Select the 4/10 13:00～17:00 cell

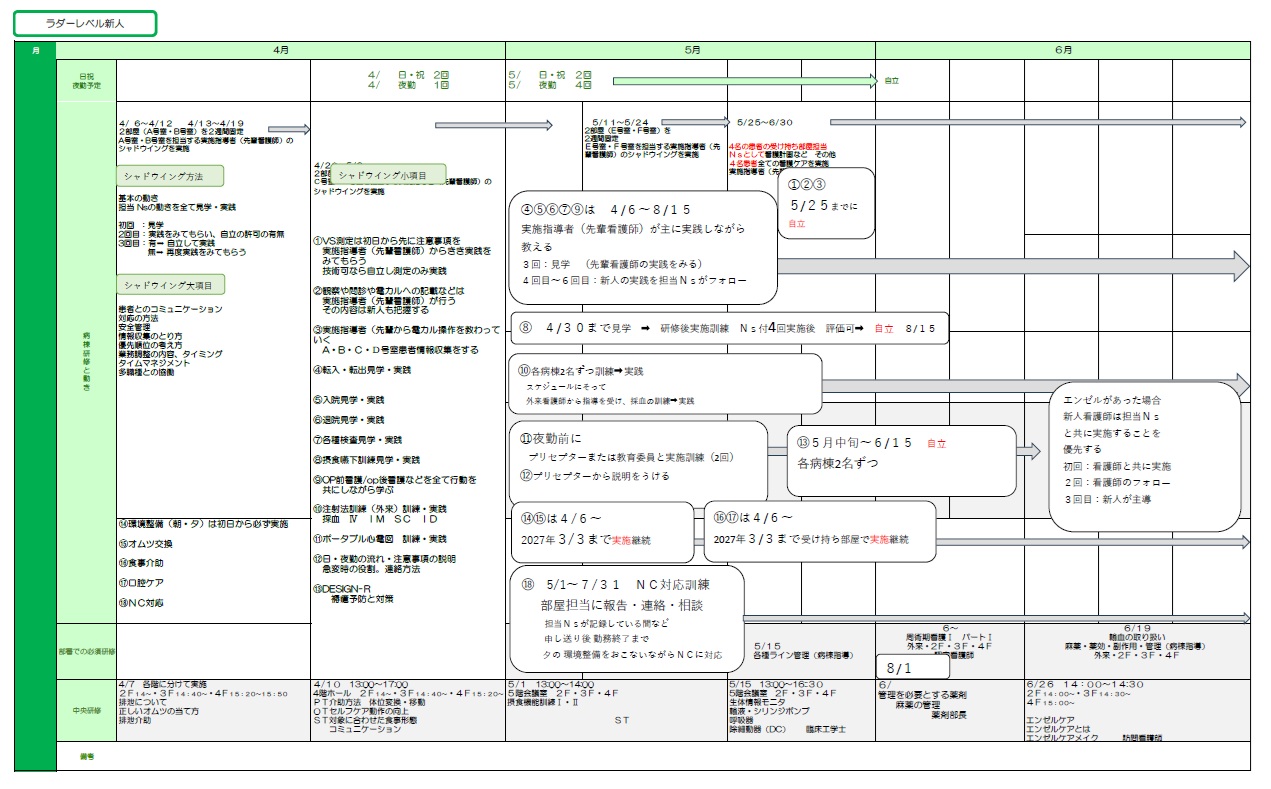[408, 710]
